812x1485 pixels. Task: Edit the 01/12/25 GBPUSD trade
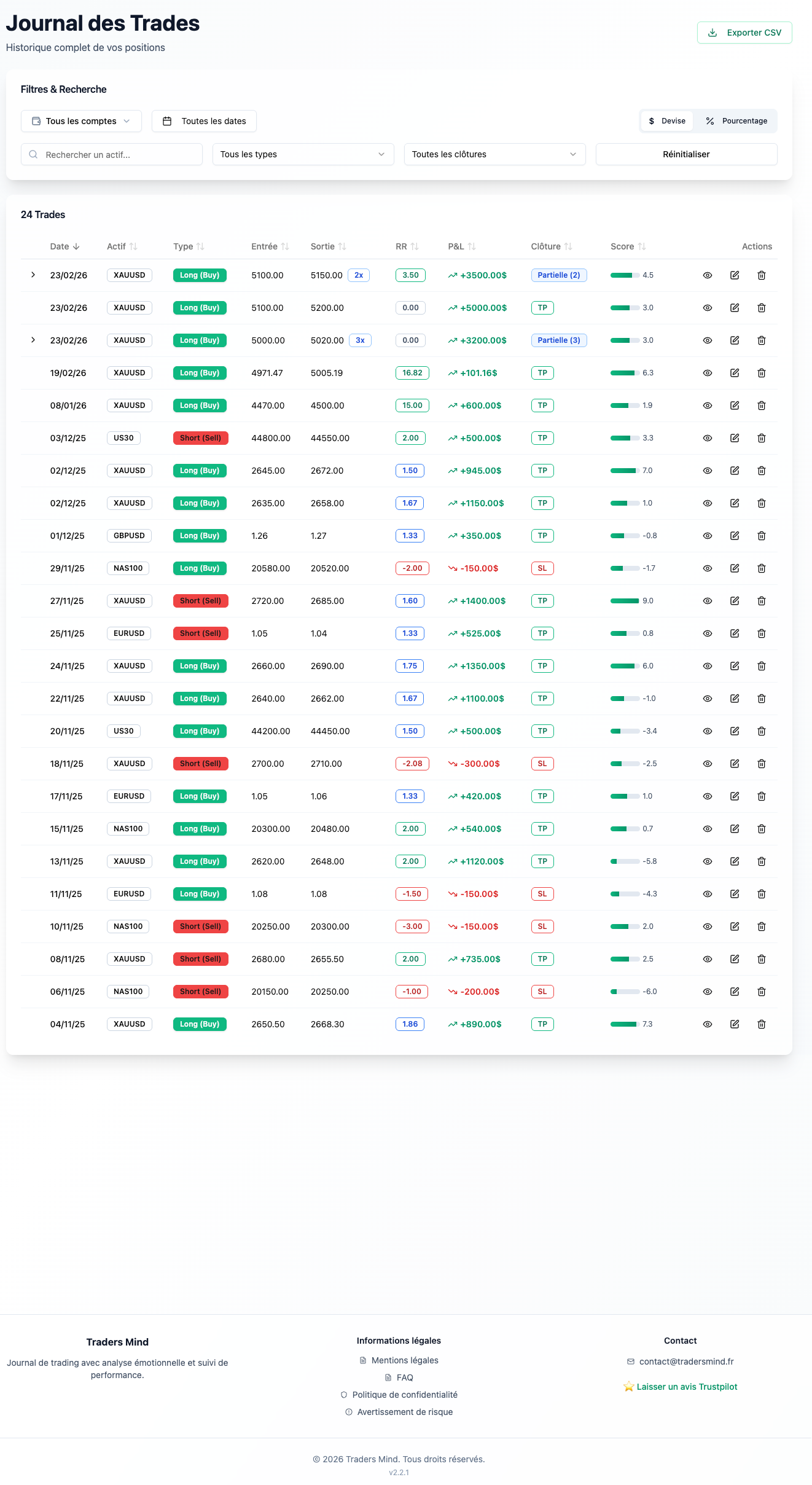click(x=734, y=536)
